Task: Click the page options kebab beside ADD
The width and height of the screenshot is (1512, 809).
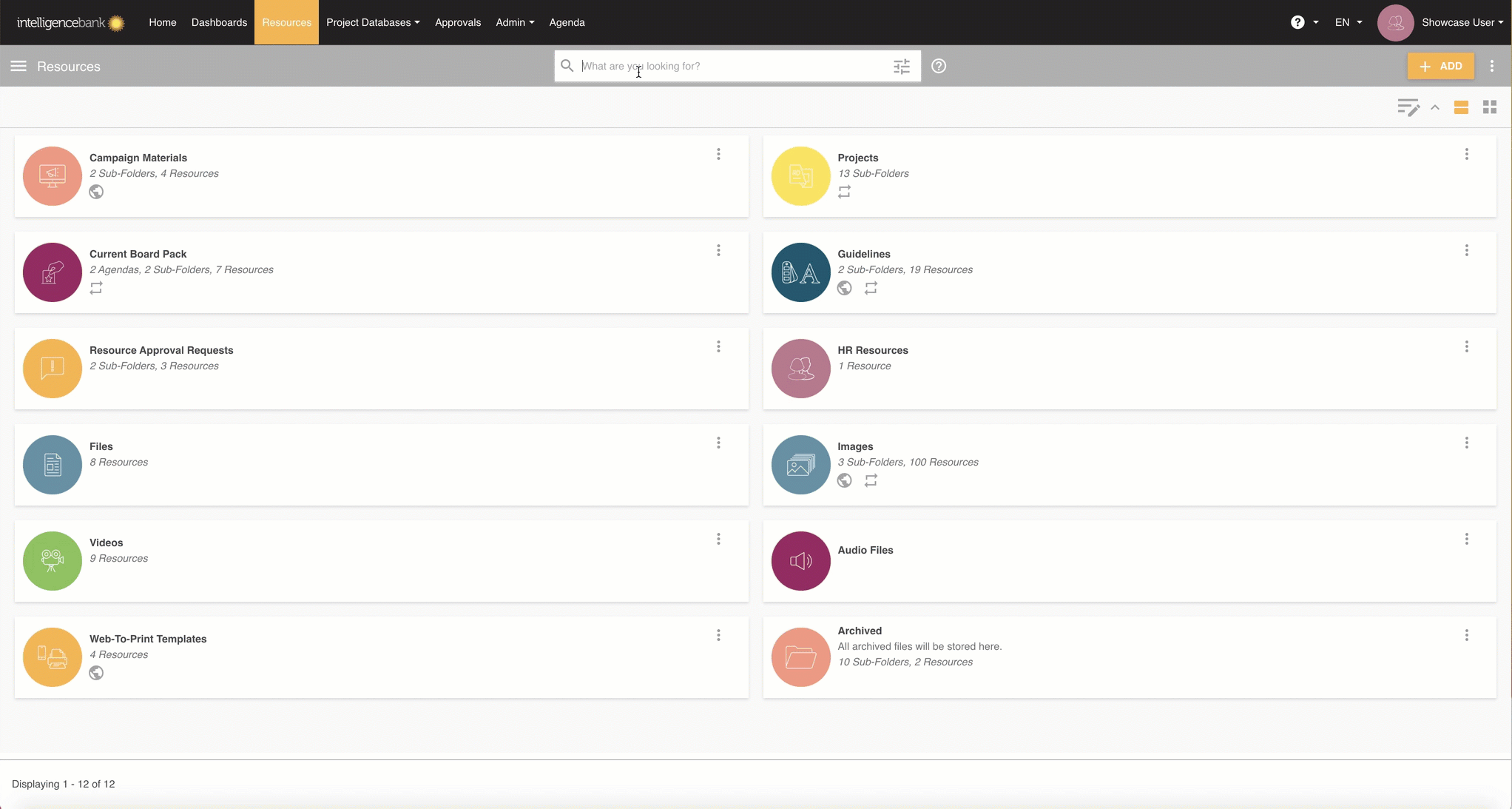Action: coord(1491,66)
